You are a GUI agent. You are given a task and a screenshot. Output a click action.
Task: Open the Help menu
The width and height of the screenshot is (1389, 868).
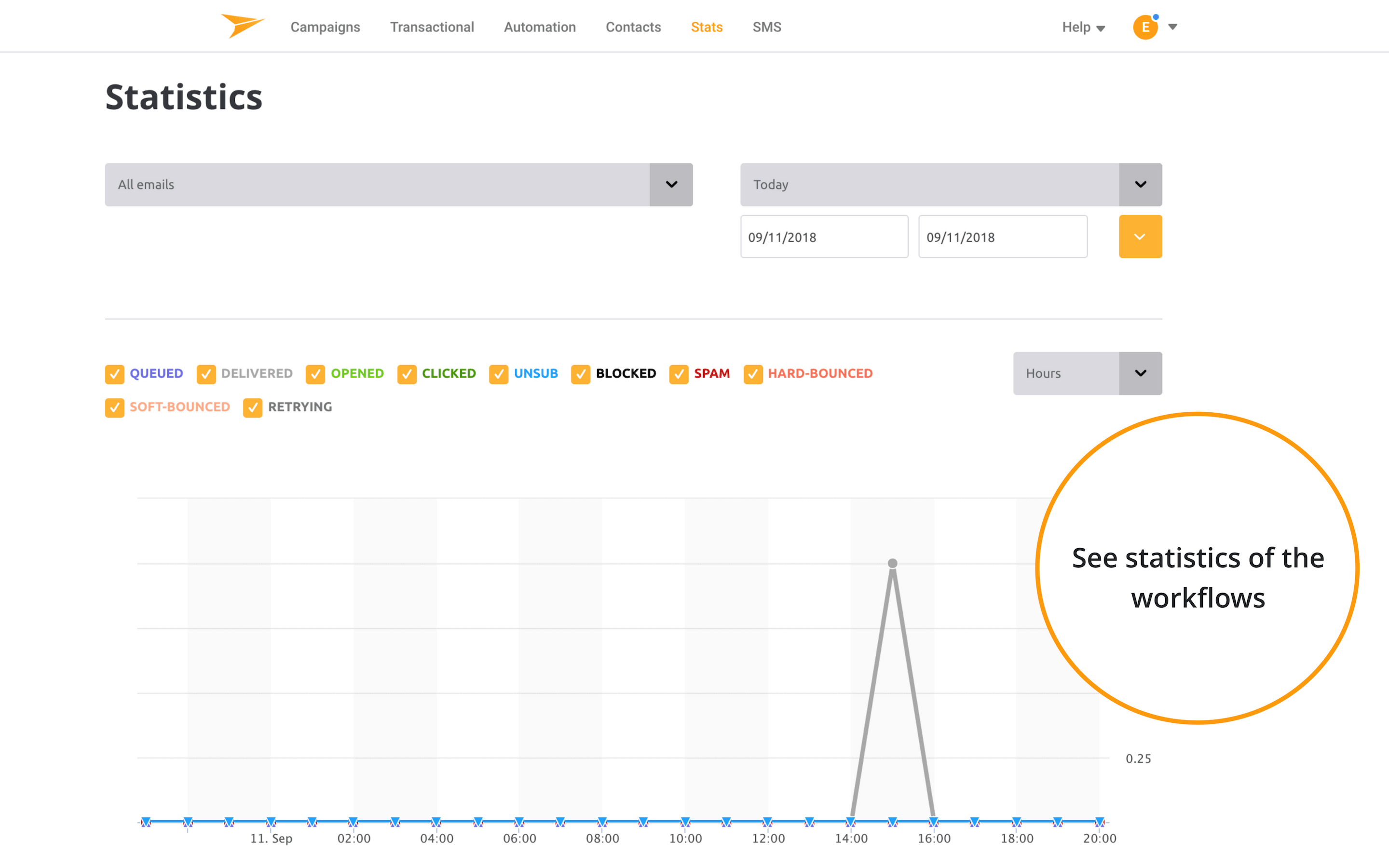tap(1082, 27)
